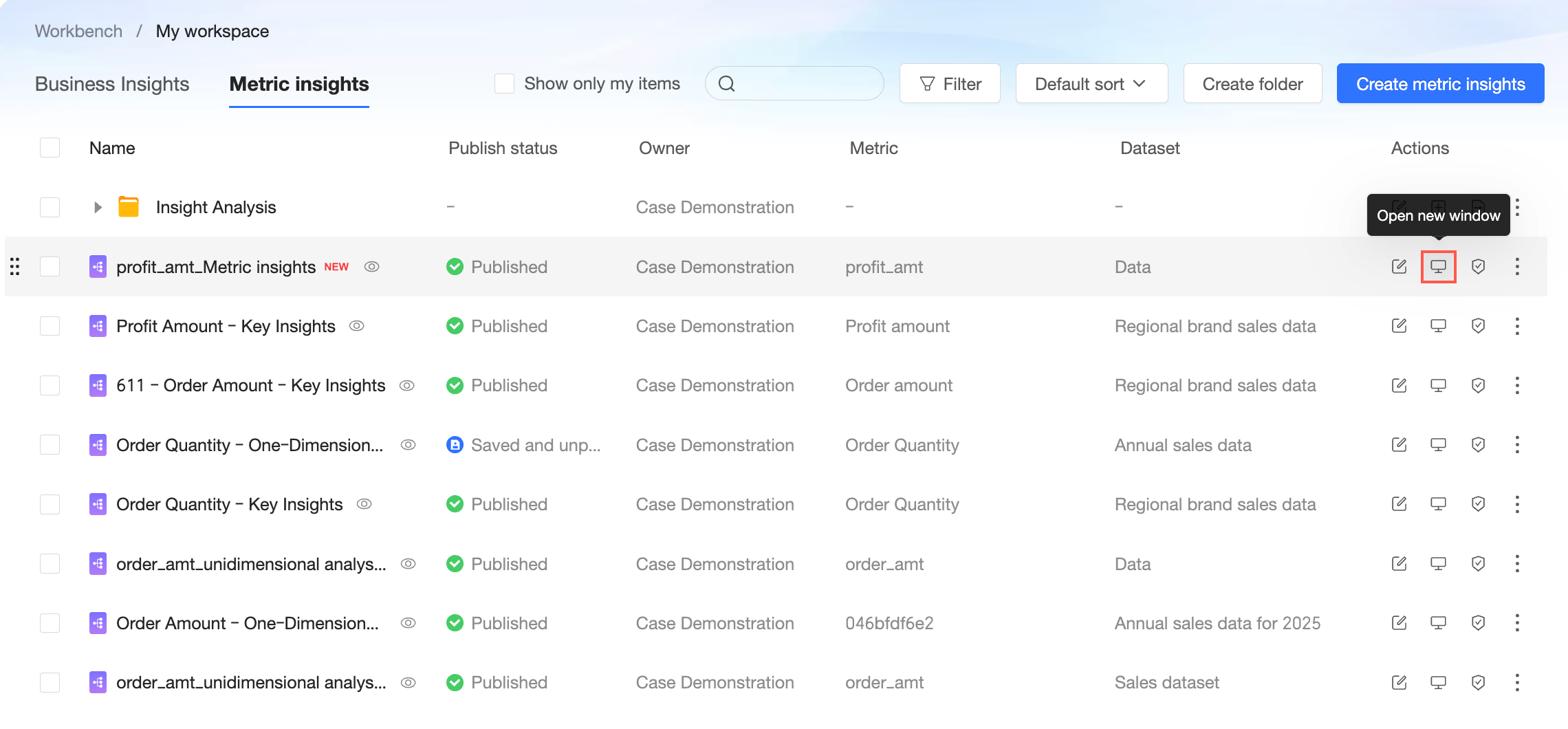Click into the search input field
Viewport: 1568px width, 729px height.
coord(805,84)
